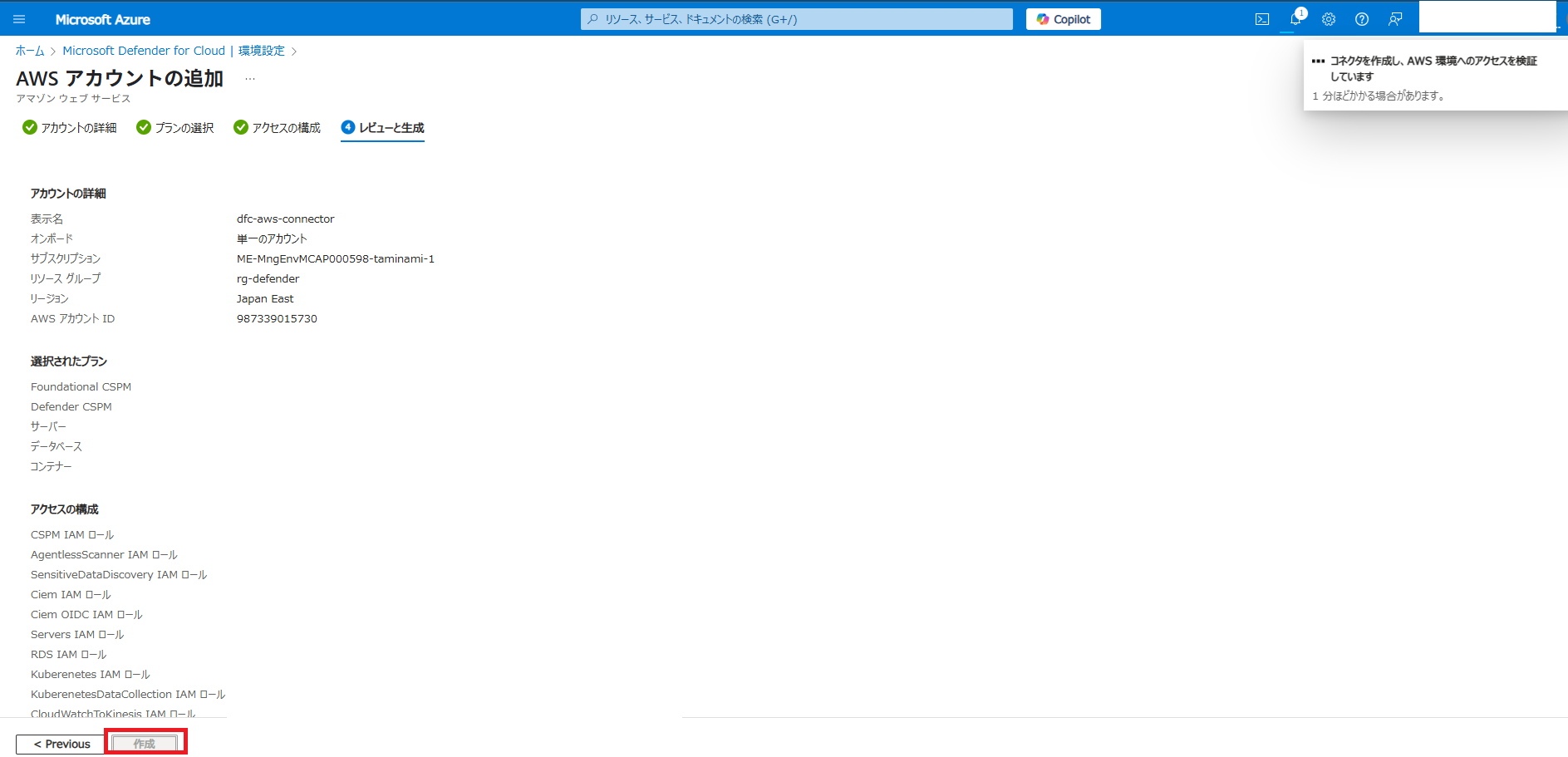Click the dfc-aws-connector display name value
1568x757 pixels.
(x=286, y=219)
